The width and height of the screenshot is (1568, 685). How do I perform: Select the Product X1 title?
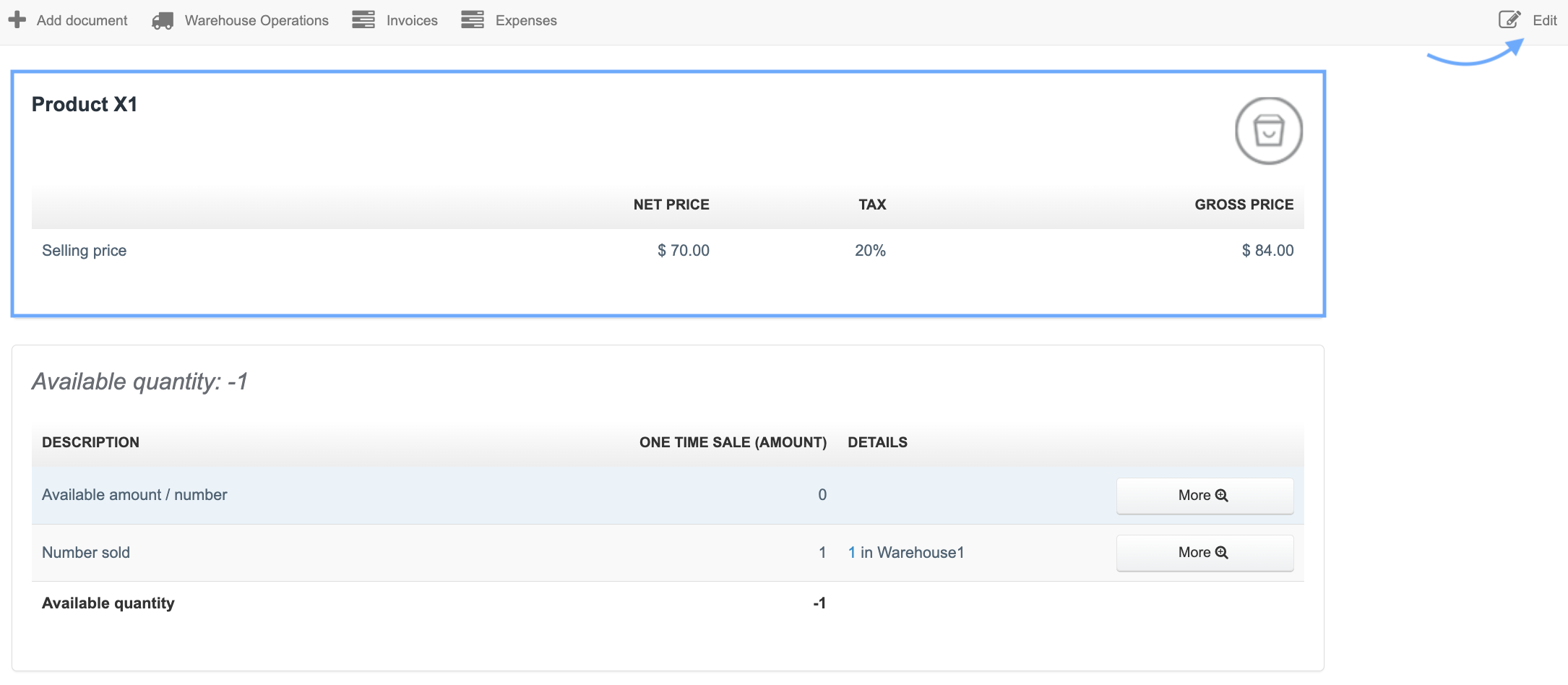click(x=85, y=104)
